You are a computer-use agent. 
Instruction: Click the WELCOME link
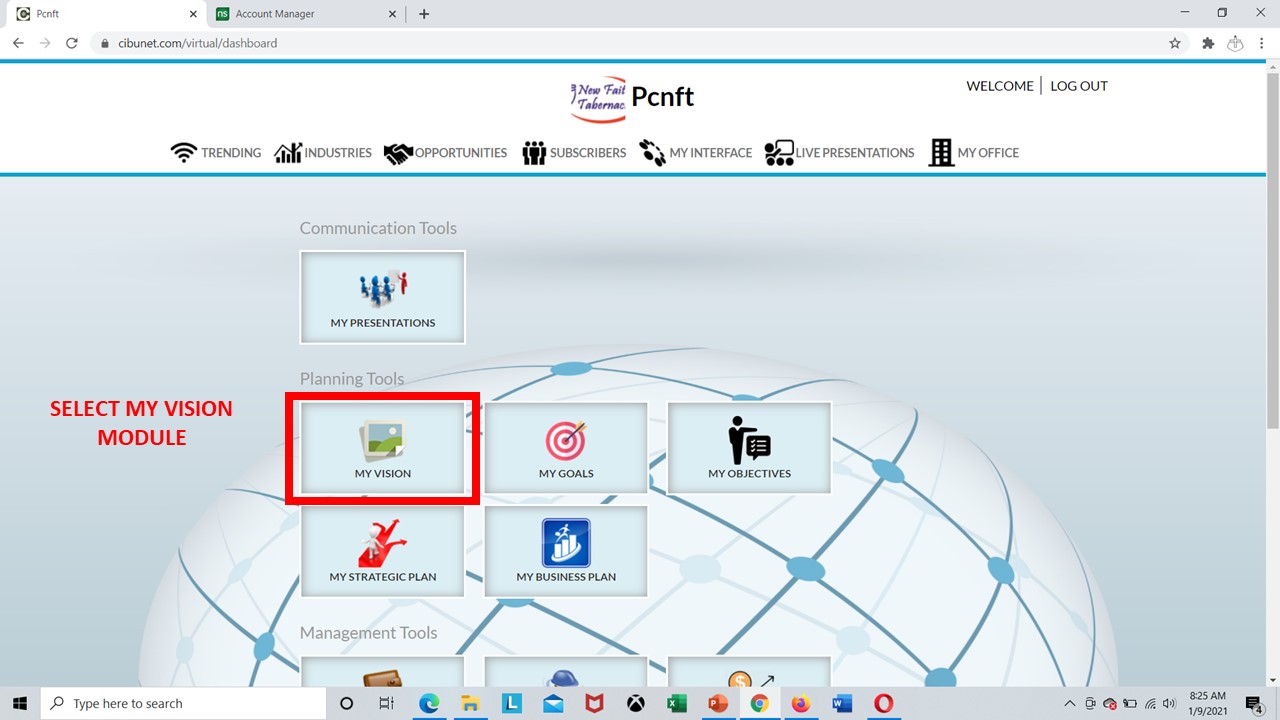click(x=999, y=86)
